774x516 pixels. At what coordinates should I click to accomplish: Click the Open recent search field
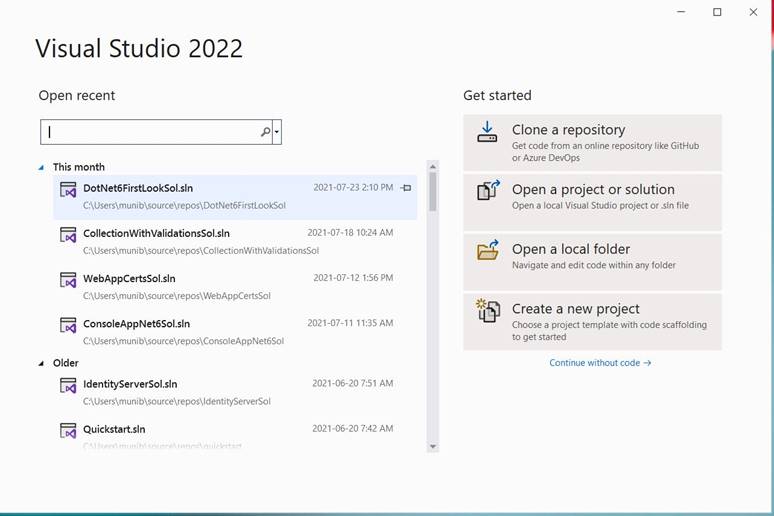pos(155,132)
